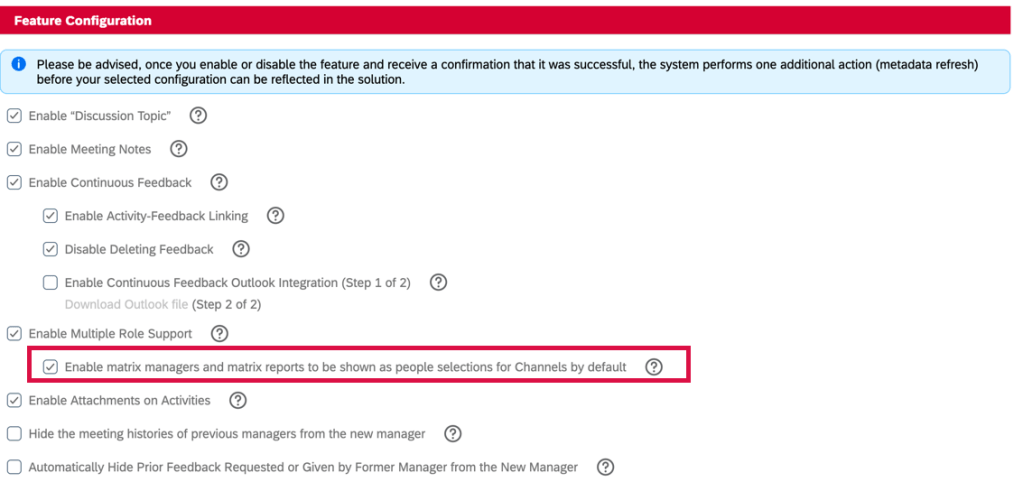Open help for matrix managers Channels option
The image size is (1023, 482).
click(x=654, y=367)
